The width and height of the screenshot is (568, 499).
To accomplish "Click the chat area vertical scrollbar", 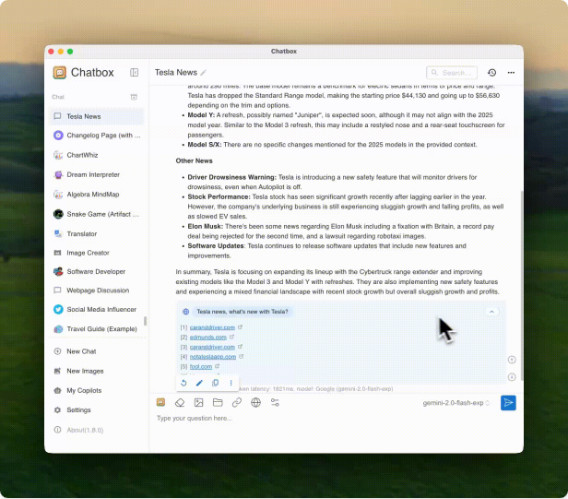I will pos(522,285).
